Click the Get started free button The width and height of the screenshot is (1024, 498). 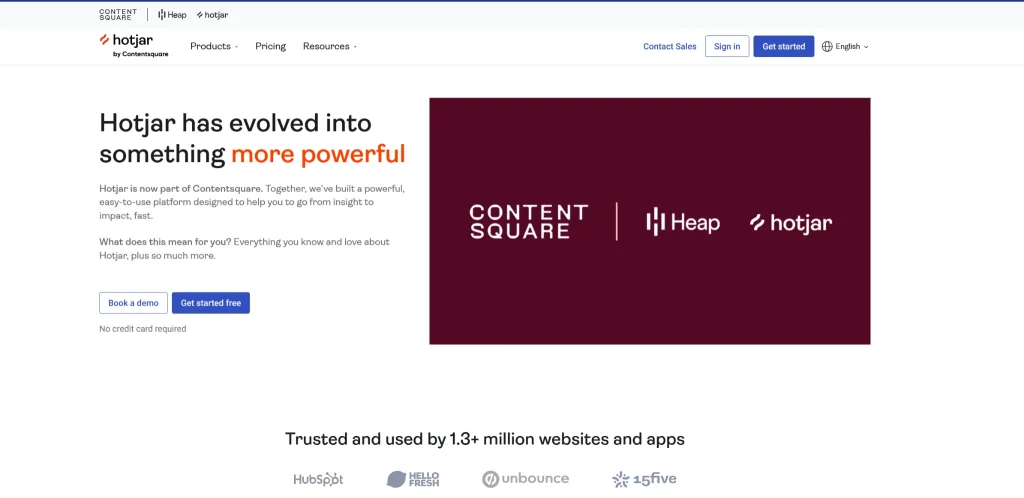[x=211, y=303]
